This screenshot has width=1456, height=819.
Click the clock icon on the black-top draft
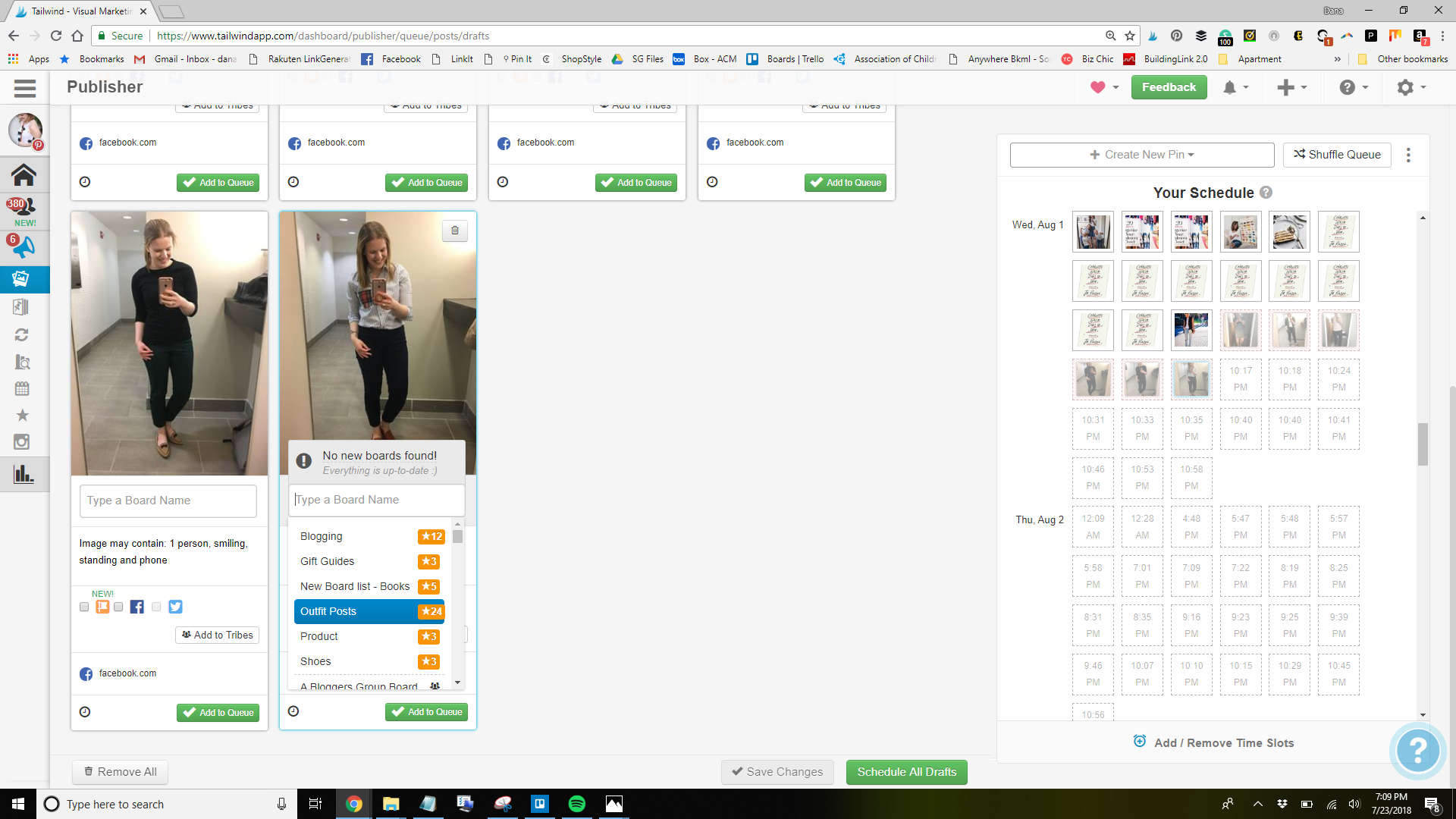85,712
